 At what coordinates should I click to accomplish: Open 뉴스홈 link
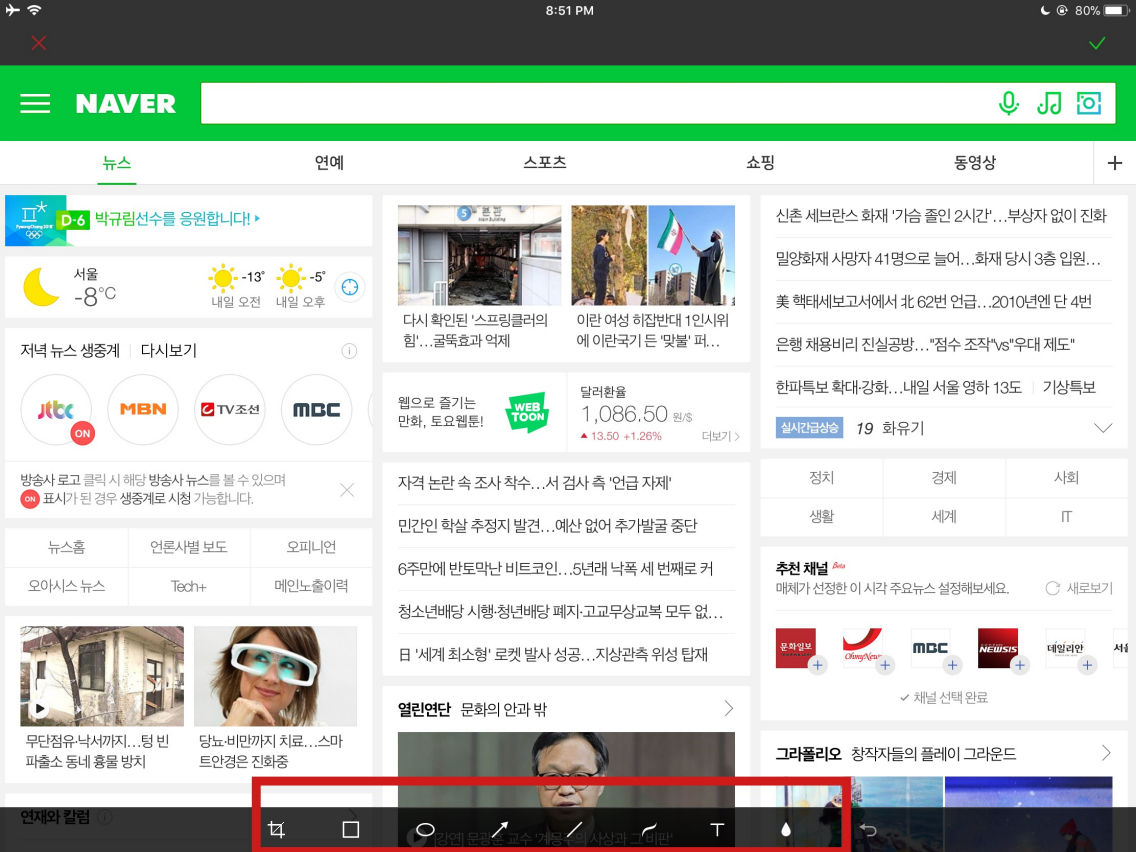[66, 547]
